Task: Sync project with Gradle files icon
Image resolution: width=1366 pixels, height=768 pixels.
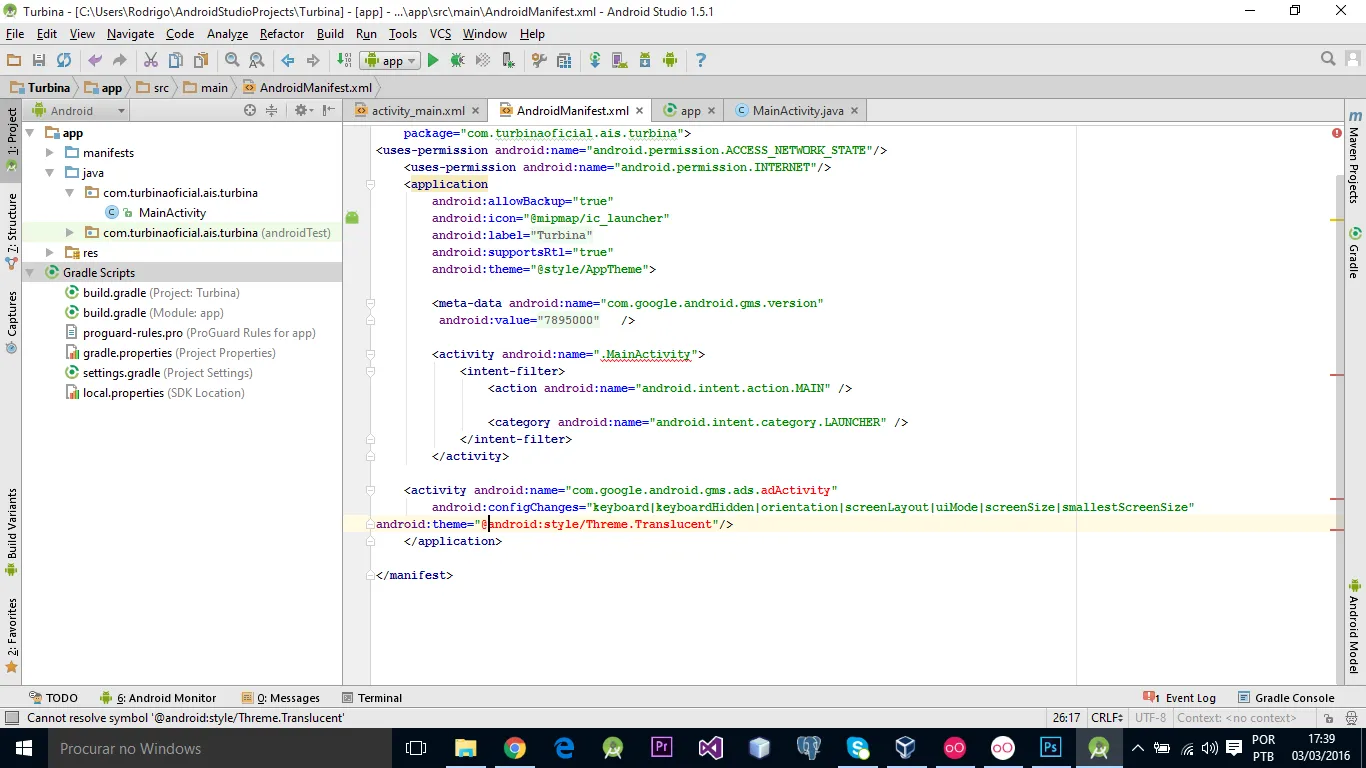Action: pos(595,61)
